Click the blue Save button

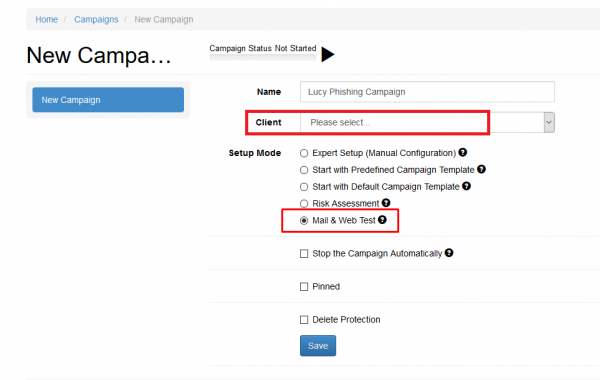tap(318, 346)
